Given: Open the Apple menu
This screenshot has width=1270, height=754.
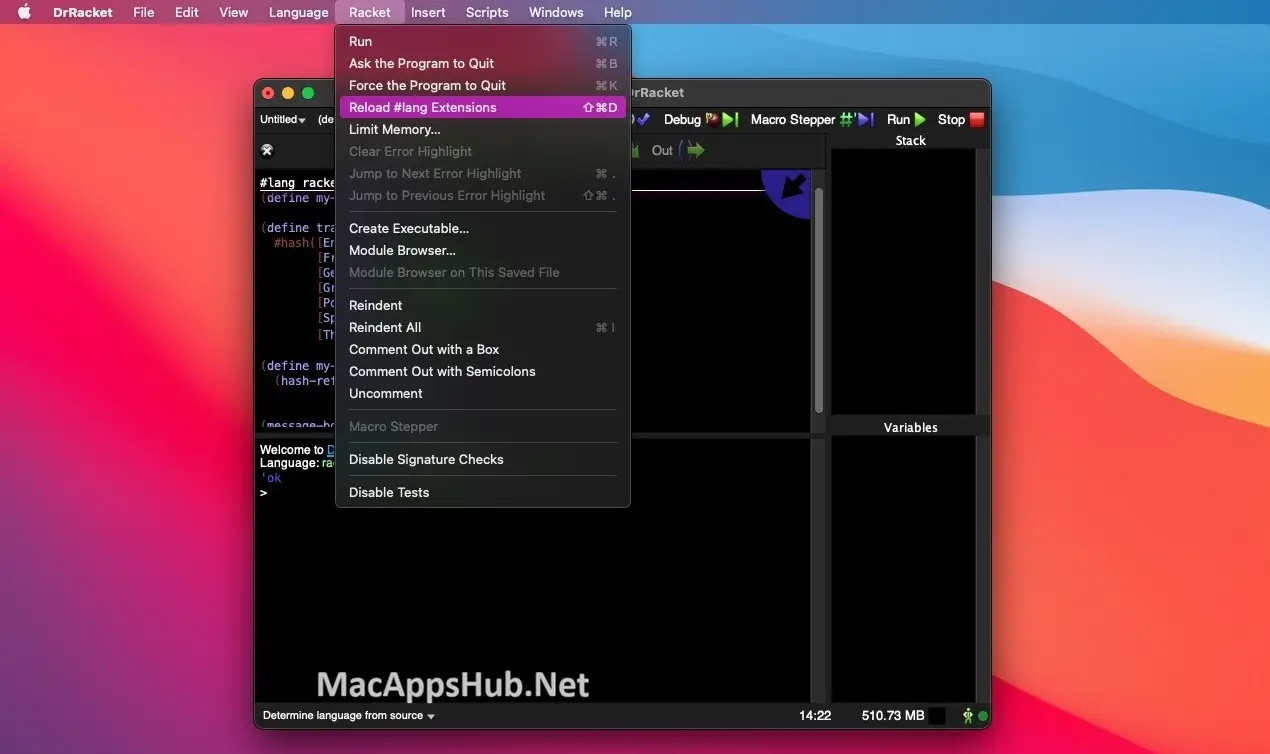Looking at the screenshot, I should [25, 12].
